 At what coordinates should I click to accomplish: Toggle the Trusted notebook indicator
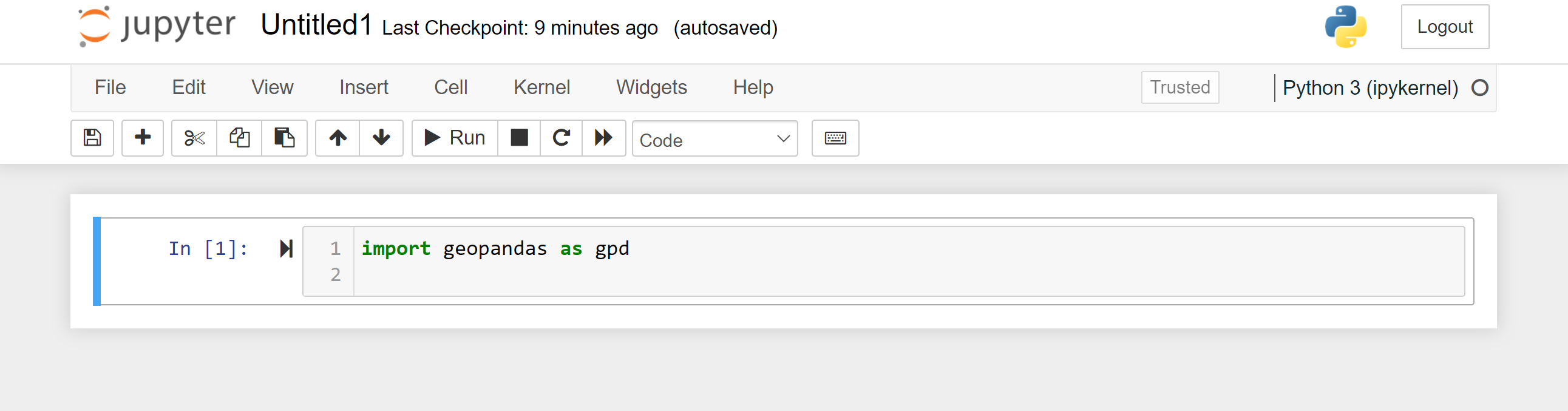[1179, 87]
